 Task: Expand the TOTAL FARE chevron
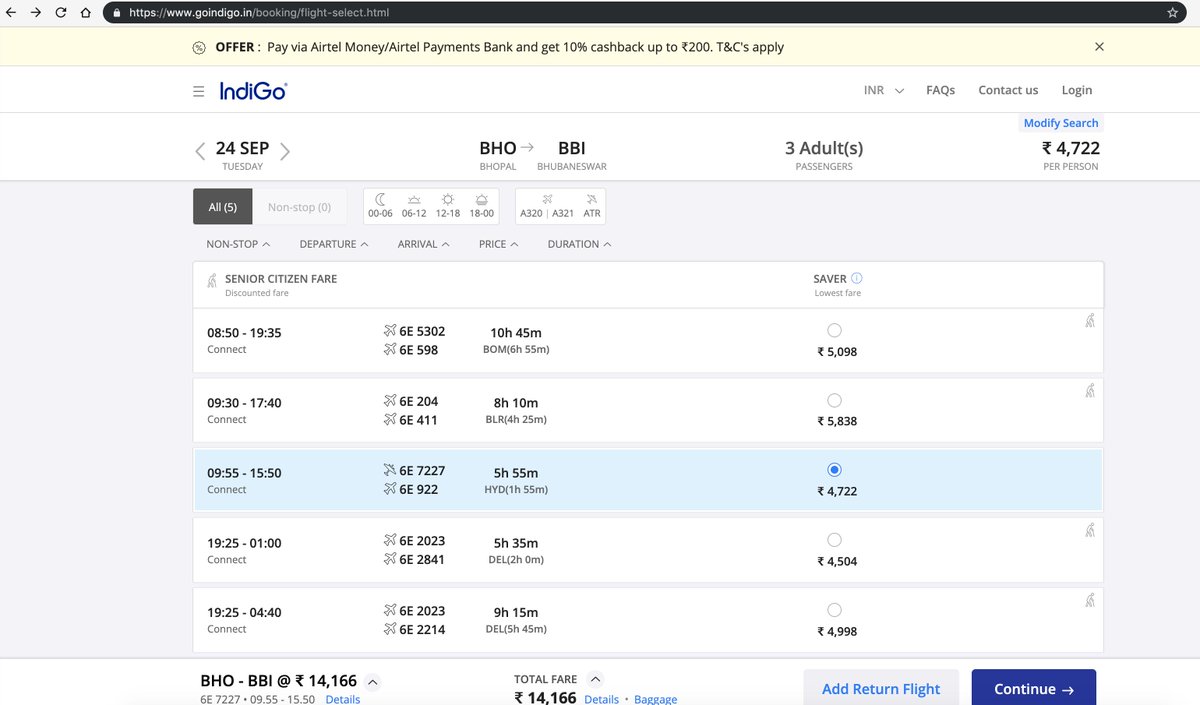tap(595, 679)
